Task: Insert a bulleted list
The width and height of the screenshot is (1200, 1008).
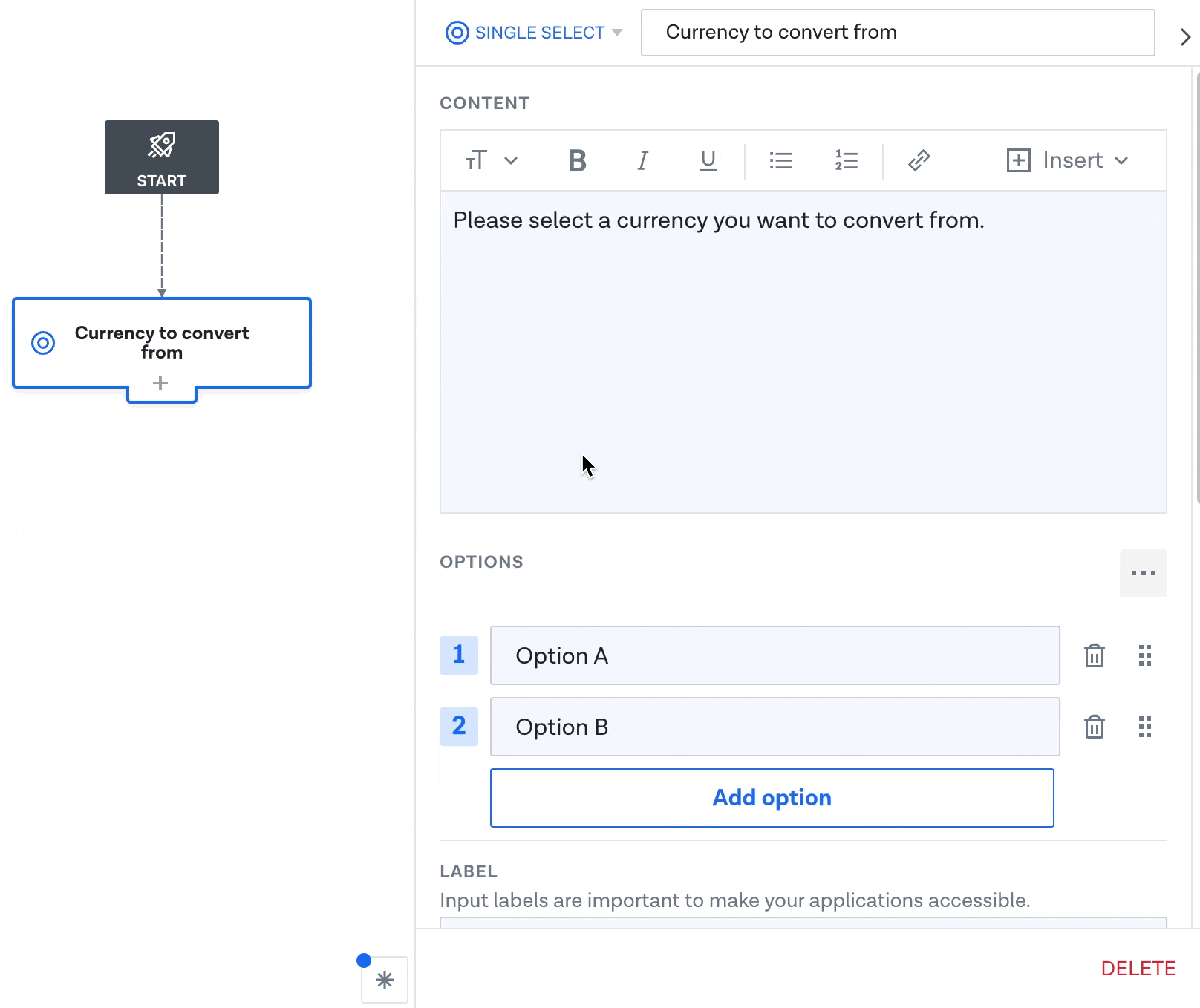Action: point(780,160)
